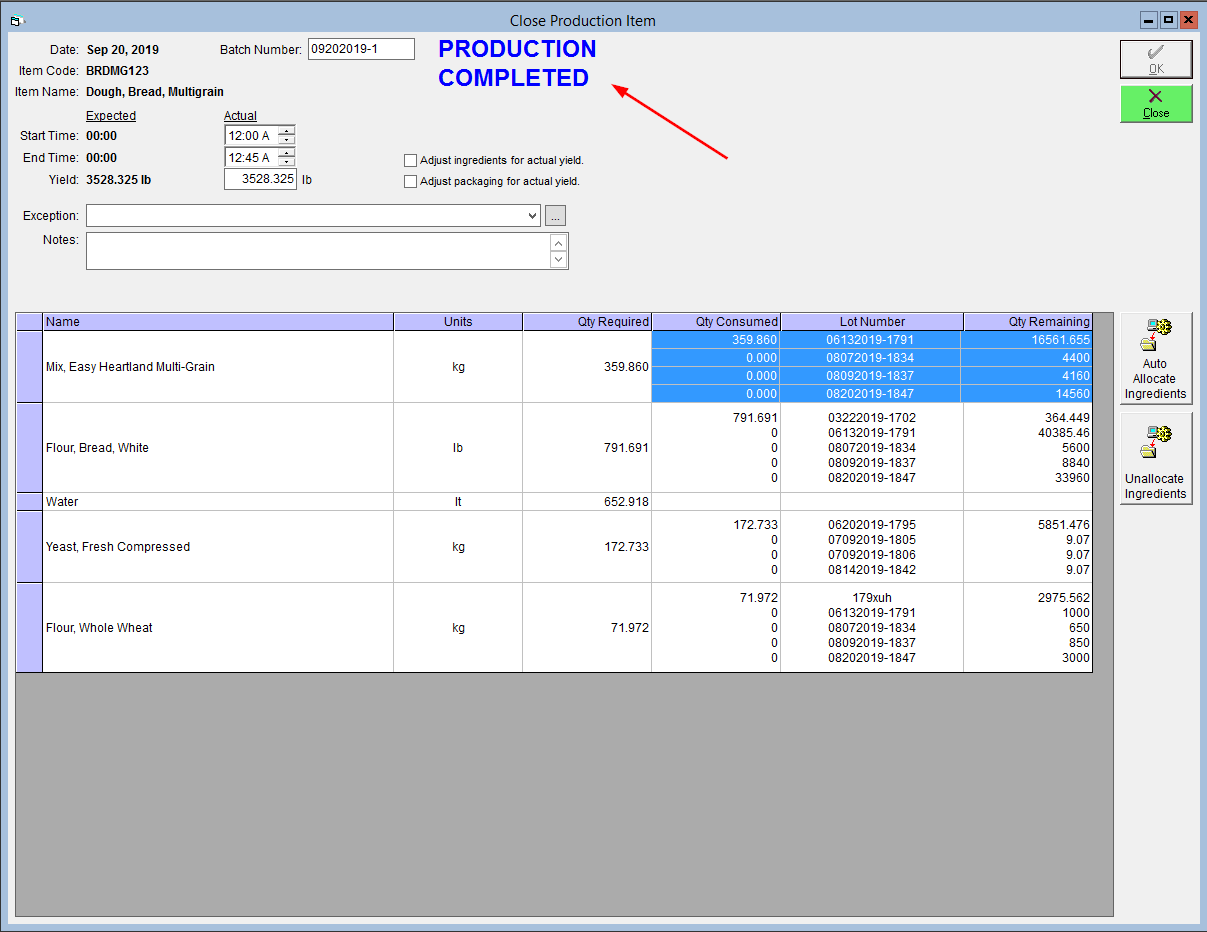Click the Auto Allocate Ingredients icon button

pos(1156,358)
